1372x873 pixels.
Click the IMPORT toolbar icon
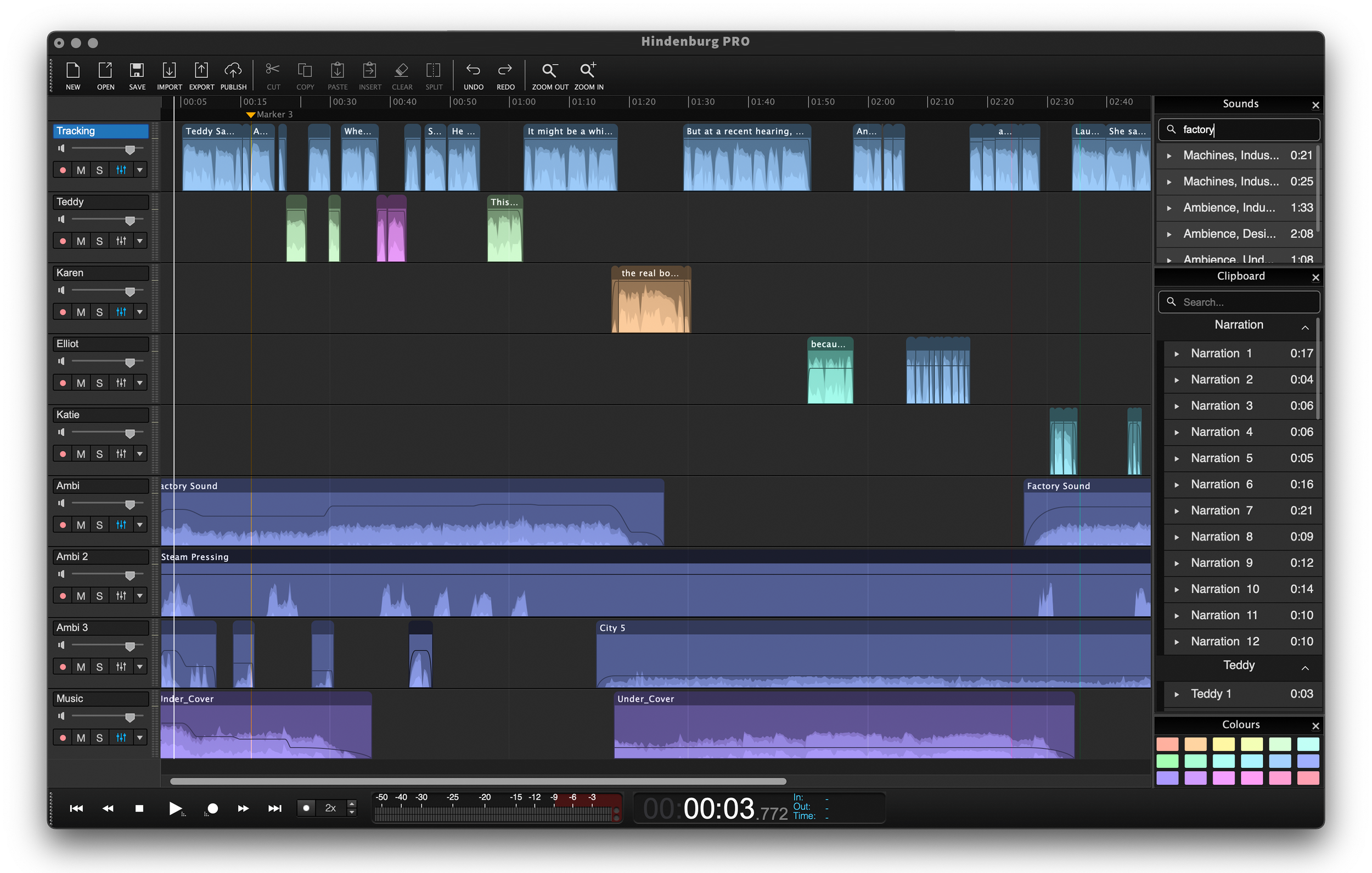[169, 76]
